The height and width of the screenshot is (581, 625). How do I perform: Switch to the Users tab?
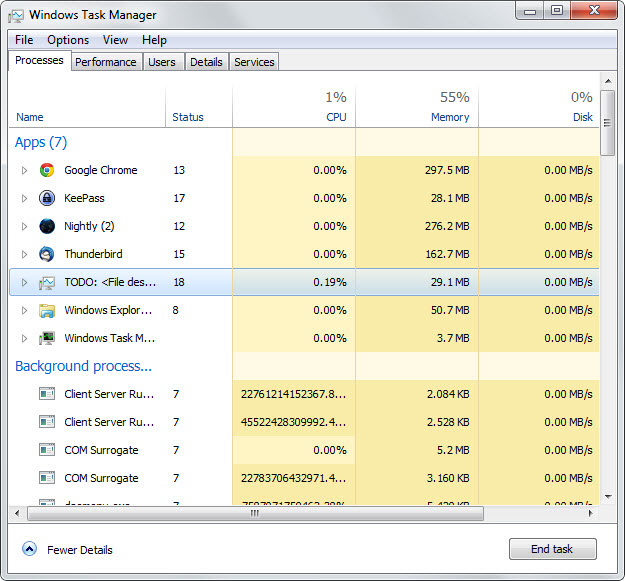[162, 62]
